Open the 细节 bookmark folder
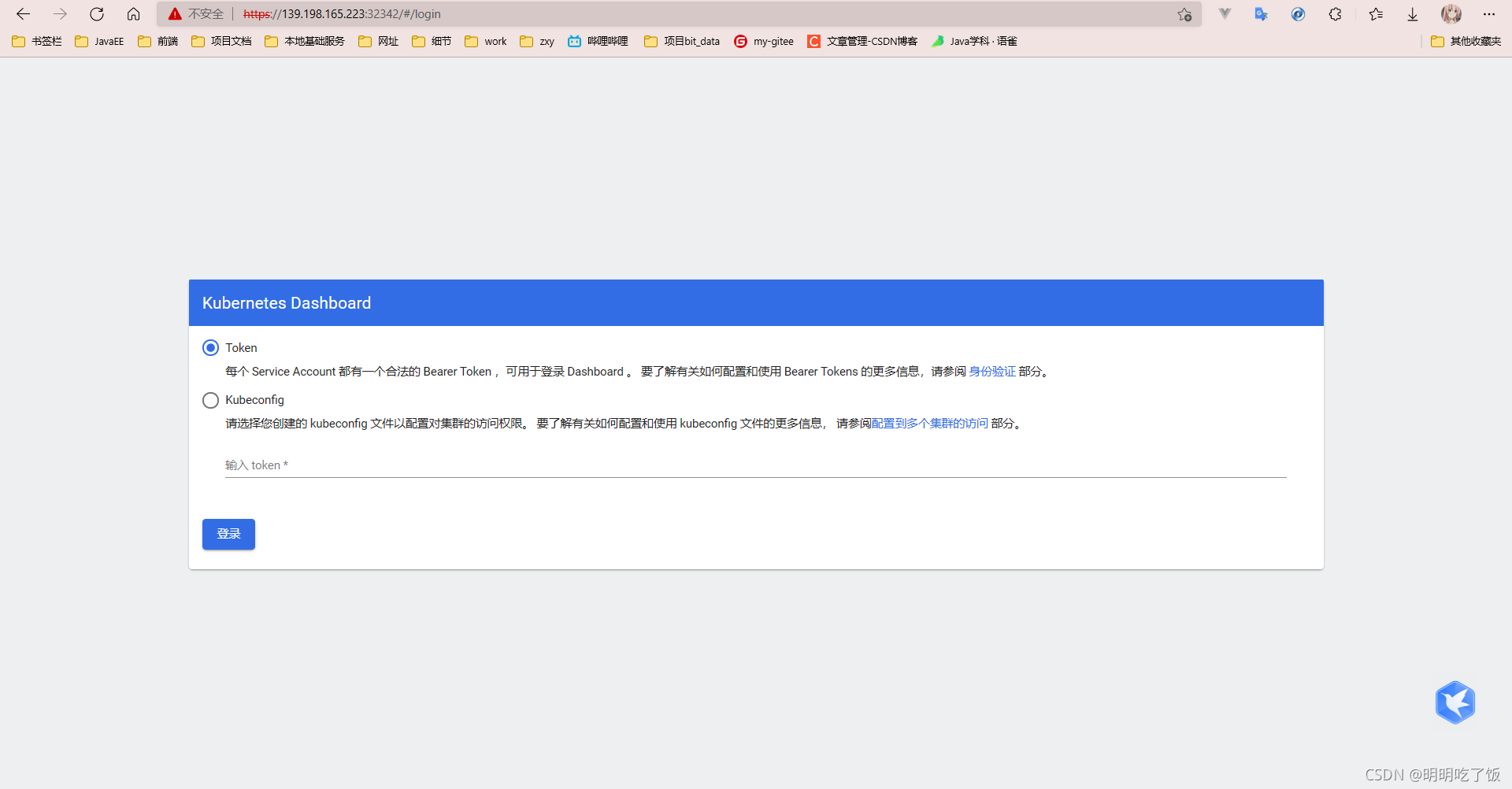Screen dimensions: 1512x789 tap(432, 41)
